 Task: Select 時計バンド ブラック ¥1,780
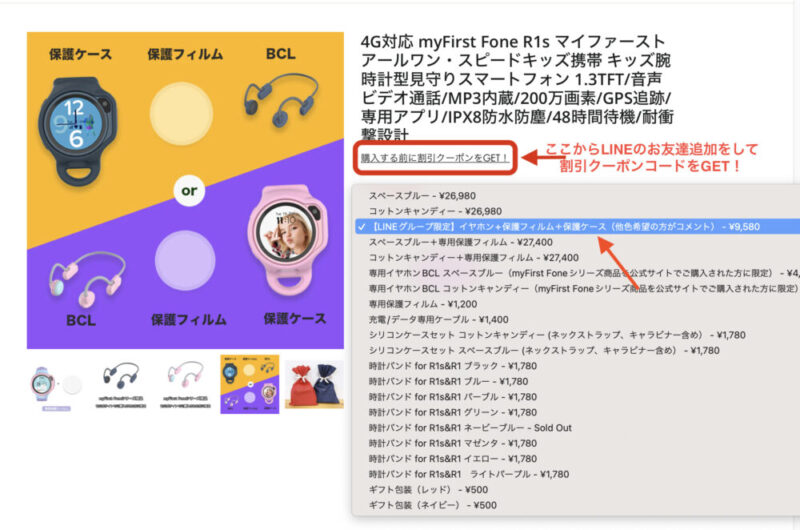tap(577, 366)
